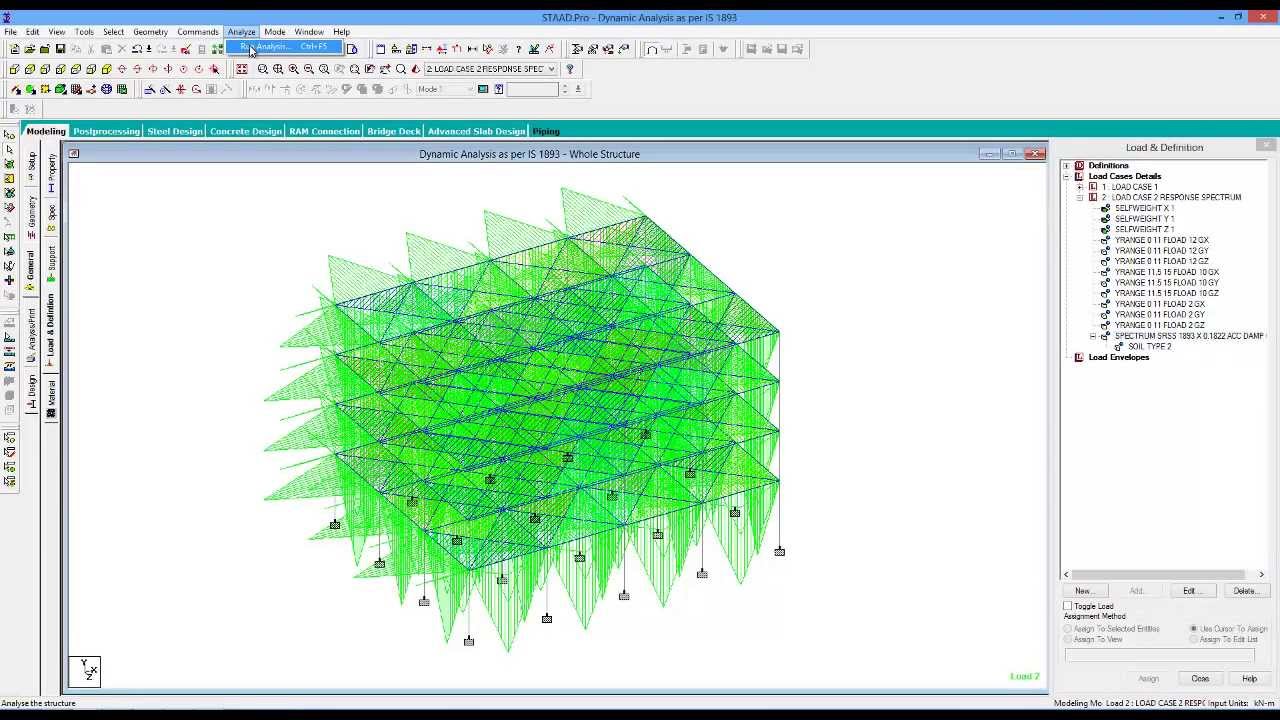This screenshot has width=1280, height=720.
Task: Switch to the Postprocessing tab
Action: coord(106,131)
